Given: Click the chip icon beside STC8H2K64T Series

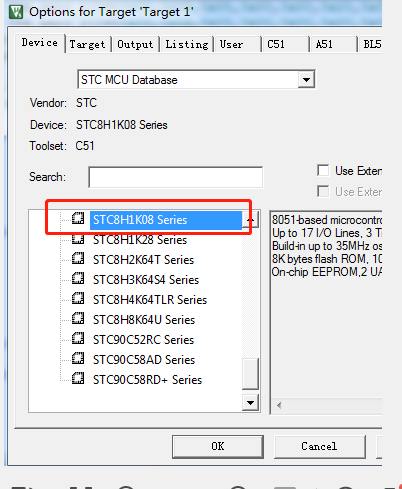Looking at the screenshot, I should coord(78,258).
